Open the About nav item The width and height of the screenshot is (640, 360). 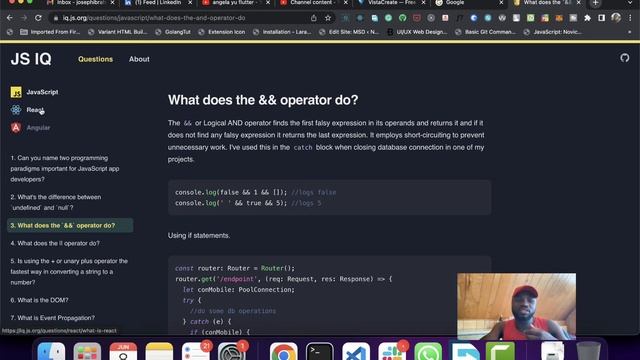tap(139, 59)
